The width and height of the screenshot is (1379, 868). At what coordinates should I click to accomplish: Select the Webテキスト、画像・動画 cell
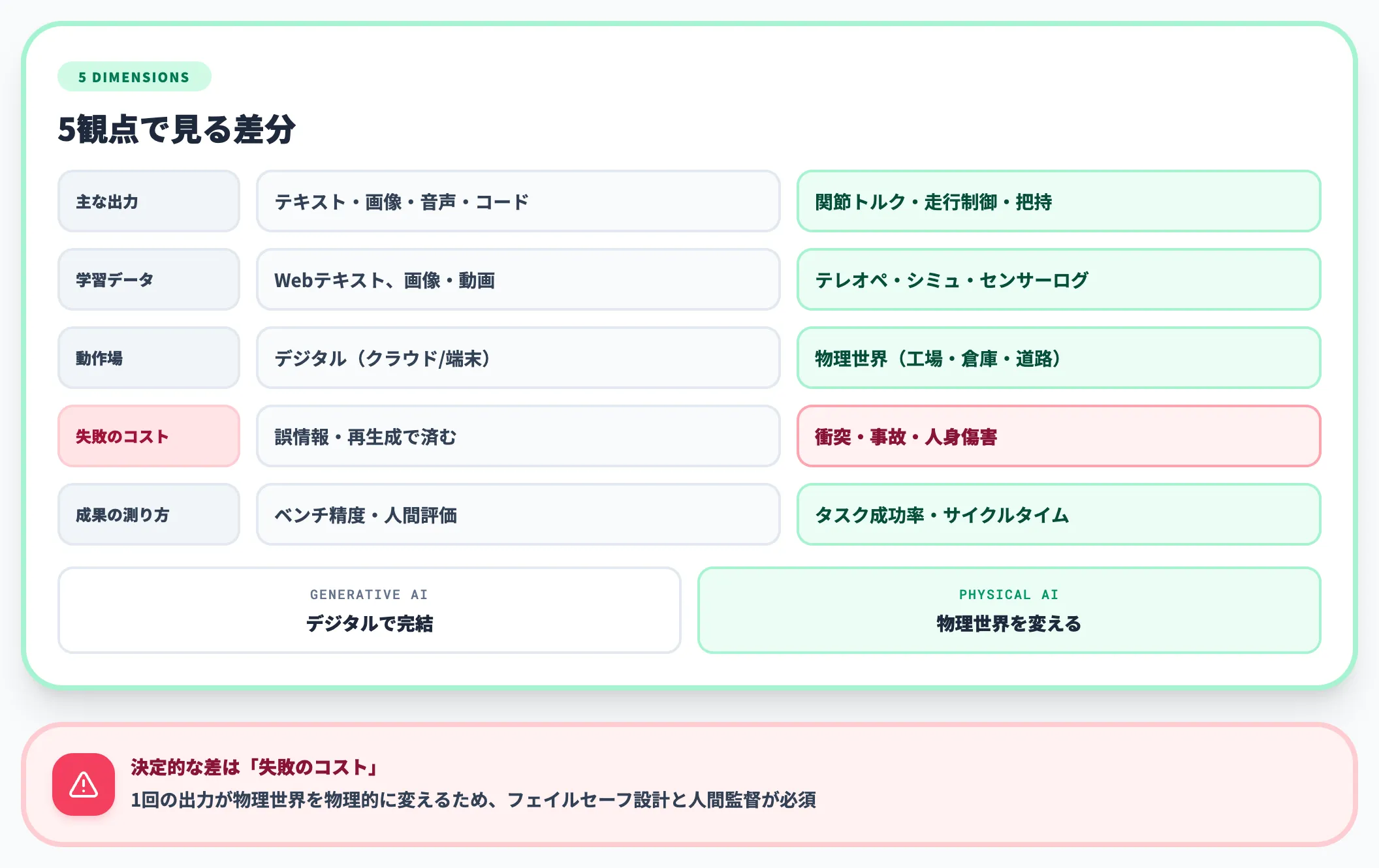(518, 280)
